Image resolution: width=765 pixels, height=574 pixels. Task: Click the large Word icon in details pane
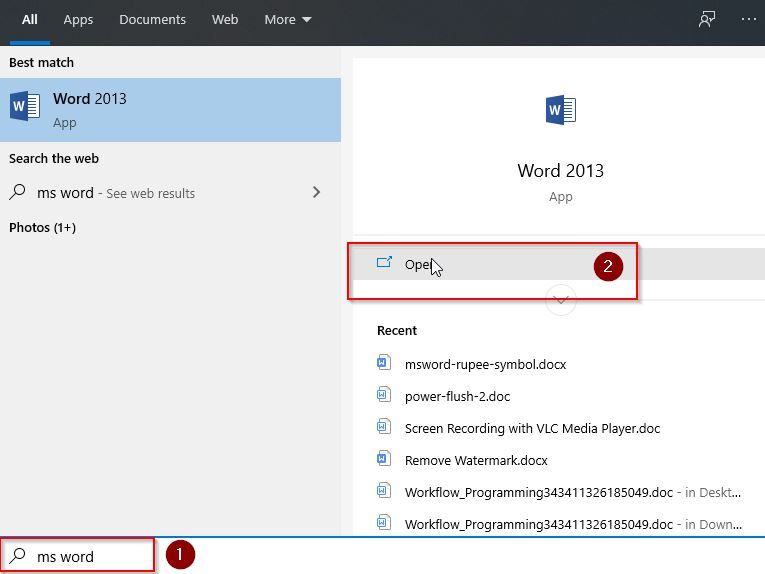(560, 110)
